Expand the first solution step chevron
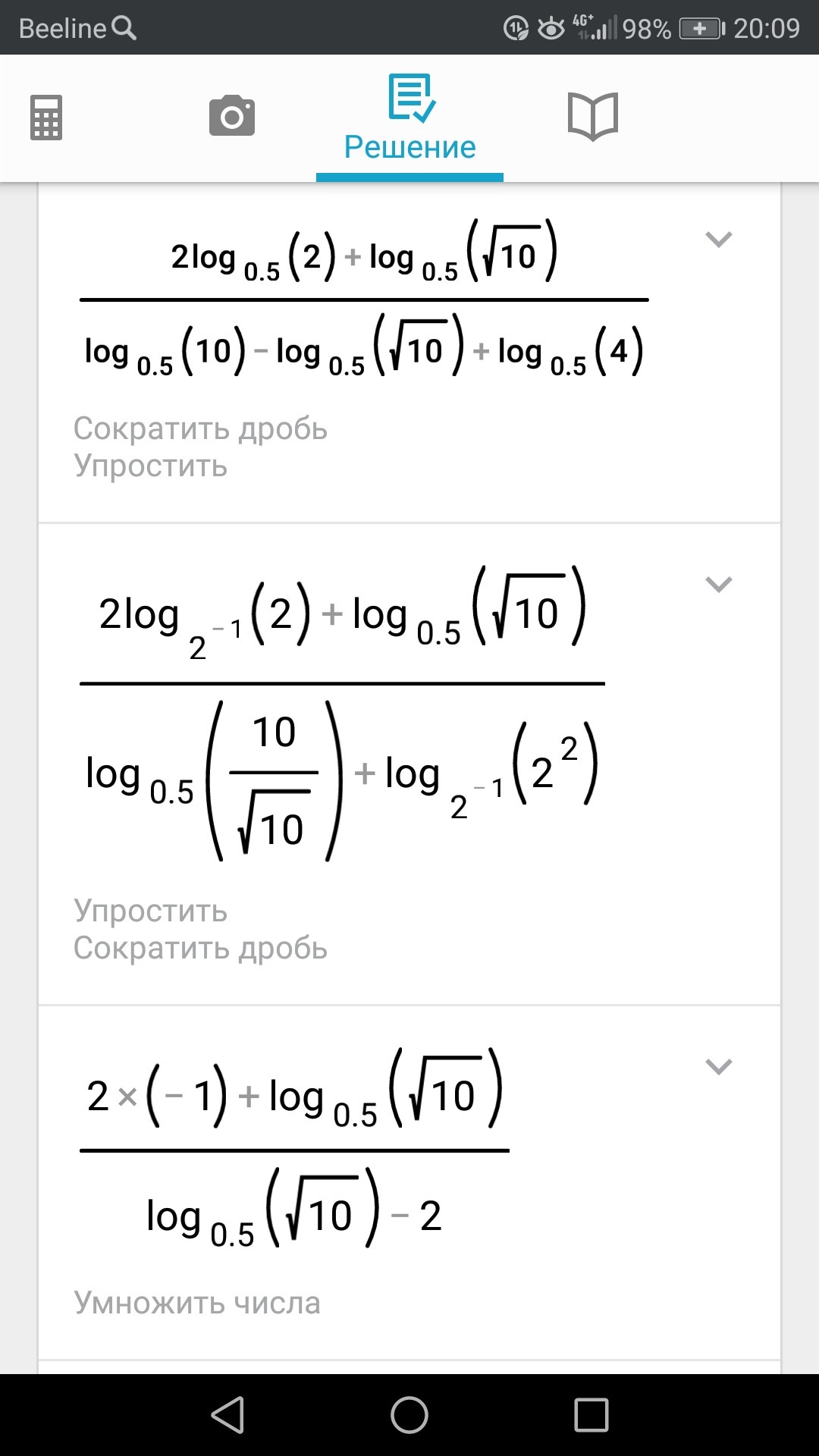The image size is (819, 1456). coord(718,240)
